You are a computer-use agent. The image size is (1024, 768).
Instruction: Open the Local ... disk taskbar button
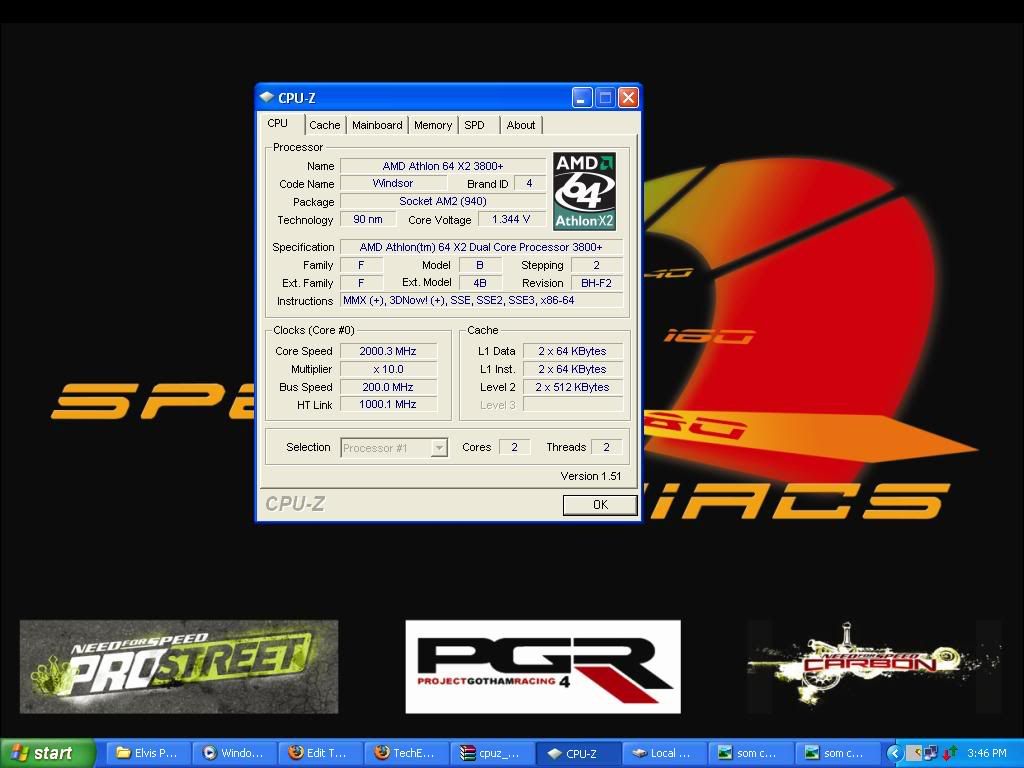pos(665,753)
